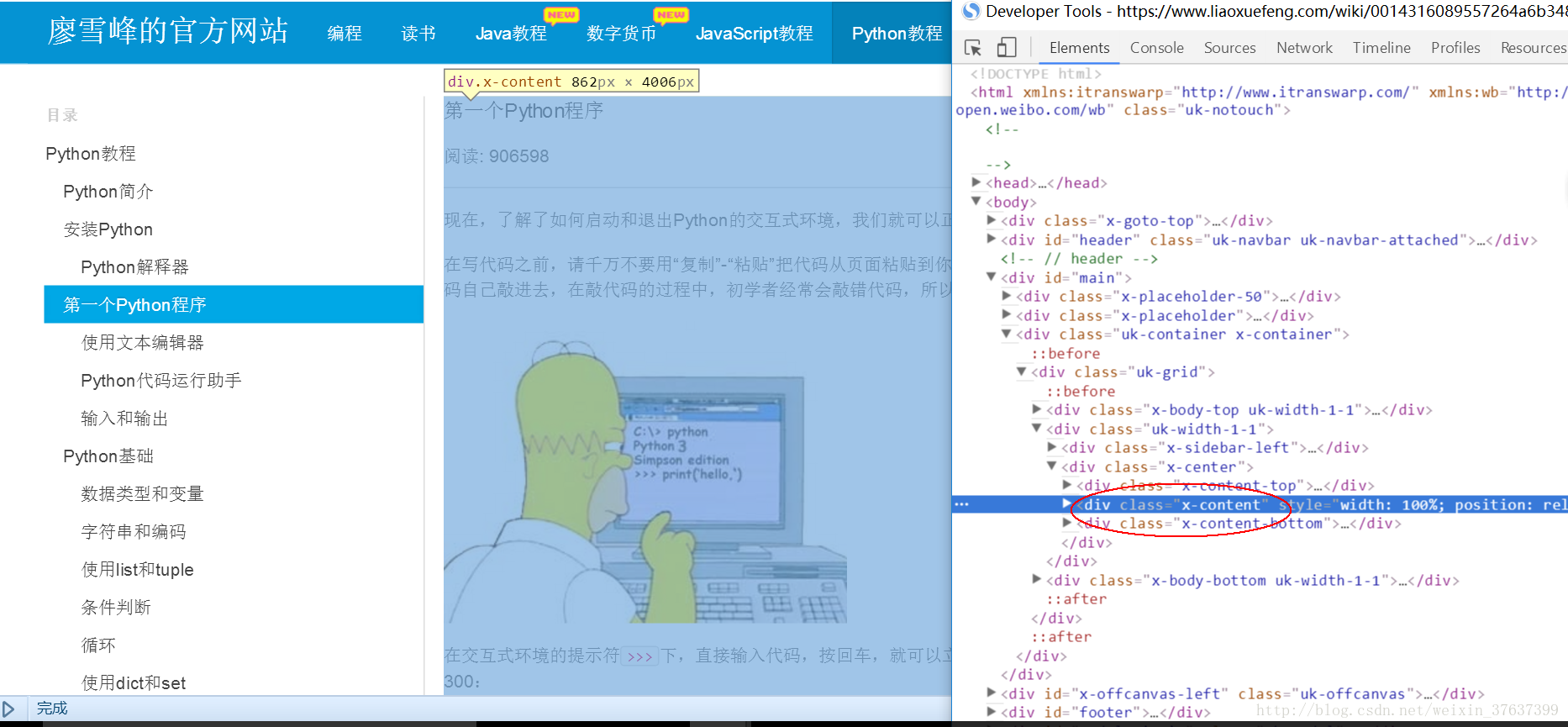
Task: Expand the x-sidebar-left div node
Action: tap(1052, 447)
